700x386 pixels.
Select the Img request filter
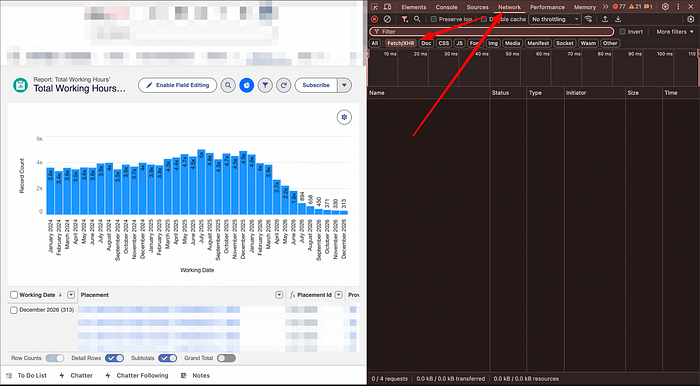click(x=493, y=43)
